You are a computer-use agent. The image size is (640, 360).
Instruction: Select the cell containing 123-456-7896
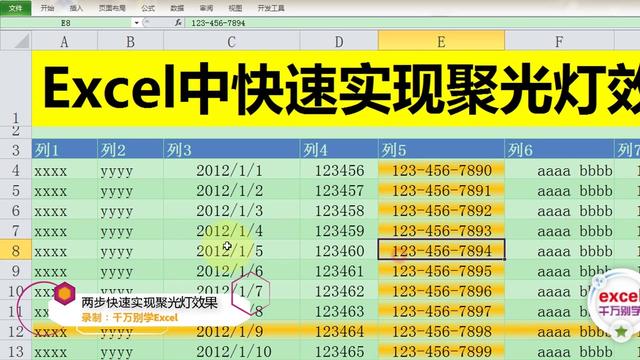(x=441, y=290)
